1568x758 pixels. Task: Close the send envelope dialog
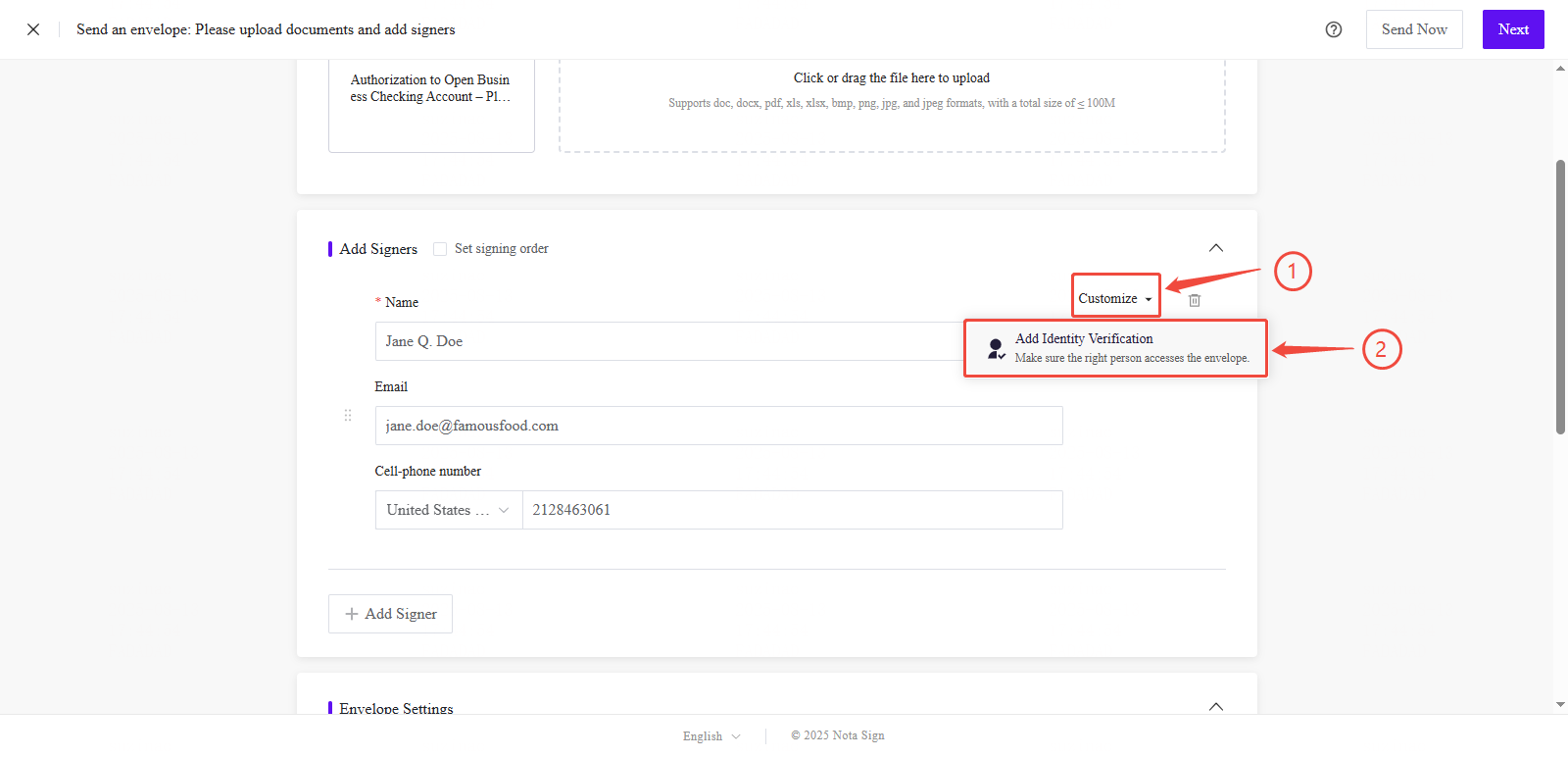tap(33, 29)
